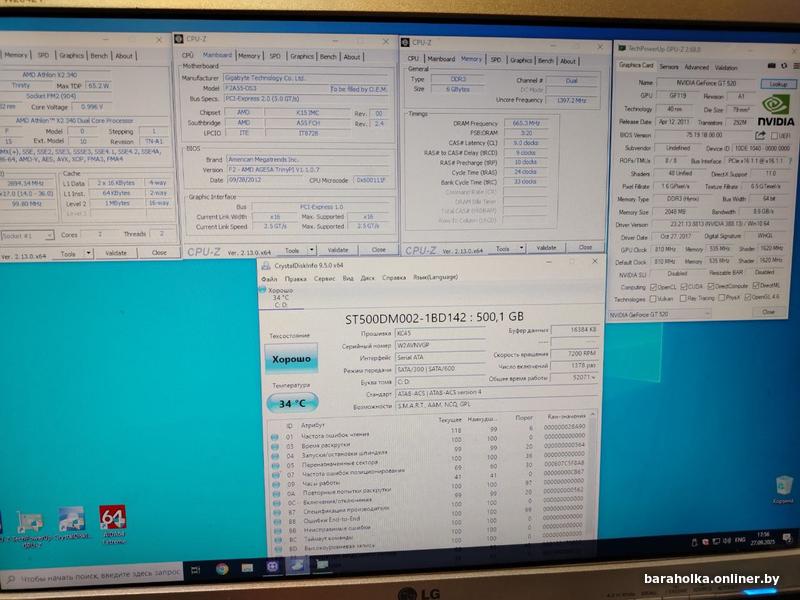800x600 pixels.
Task: Toggle the OpenCL checkbox
Action: (x=654, y=287)
